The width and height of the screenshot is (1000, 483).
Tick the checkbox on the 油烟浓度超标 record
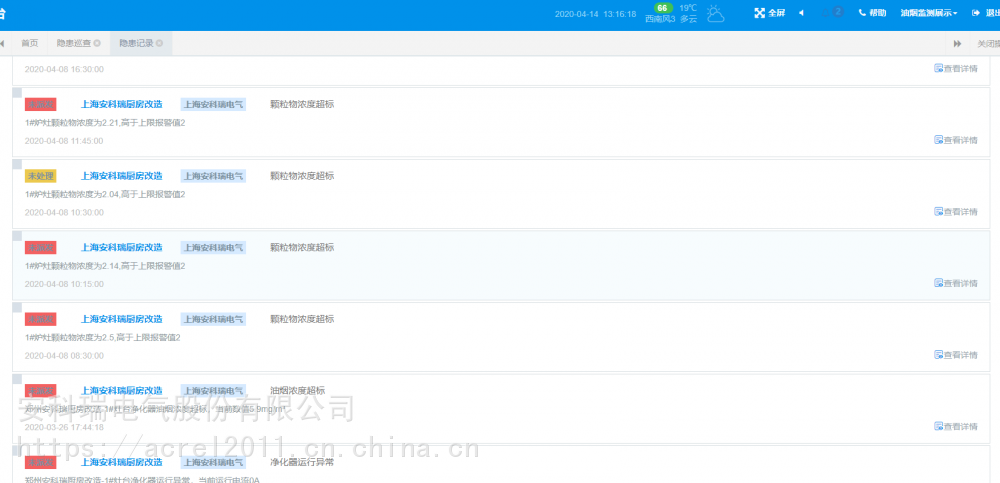17,378
